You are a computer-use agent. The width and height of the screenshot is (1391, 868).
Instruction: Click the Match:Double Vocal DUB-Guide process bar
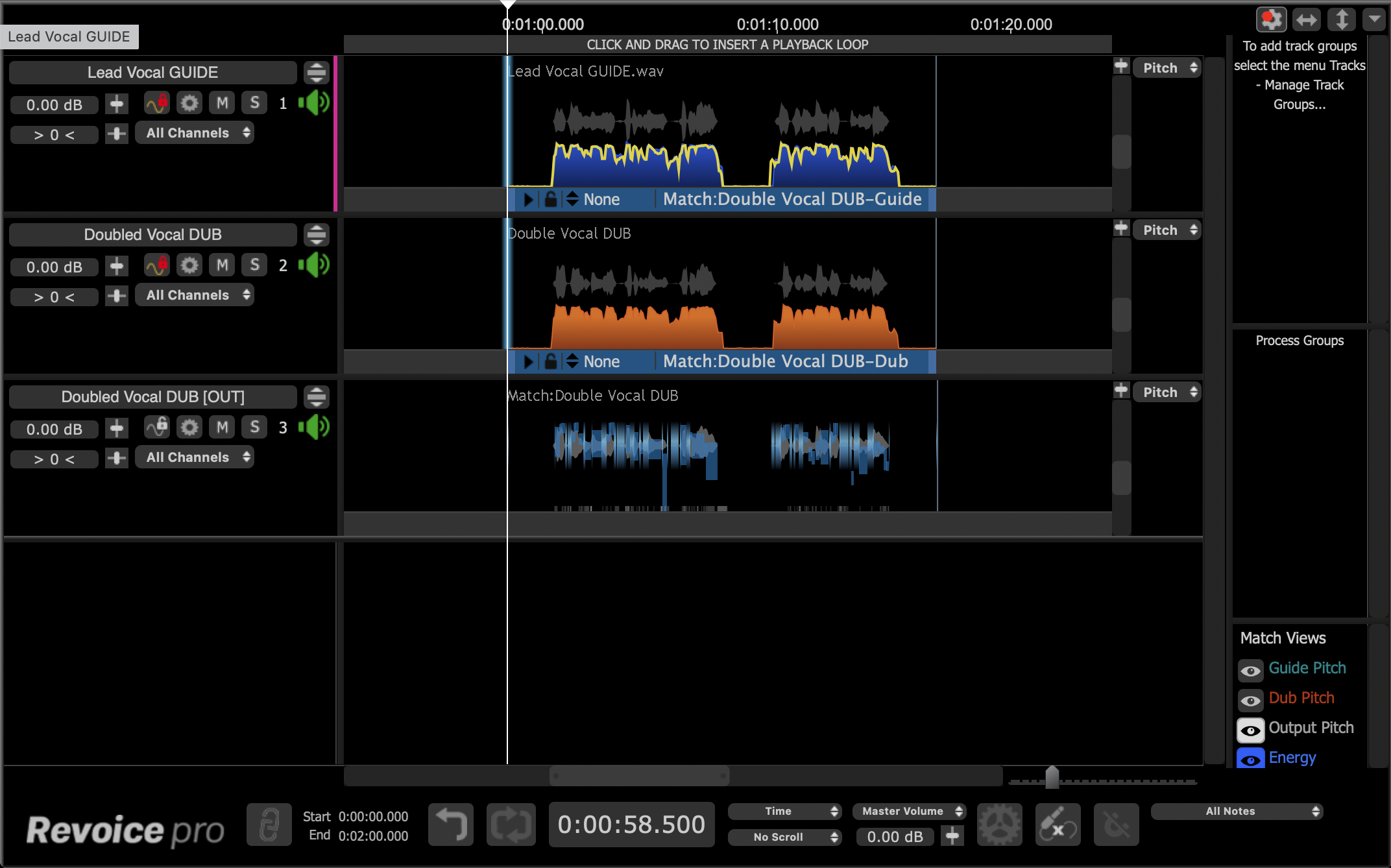click(792, 199)
